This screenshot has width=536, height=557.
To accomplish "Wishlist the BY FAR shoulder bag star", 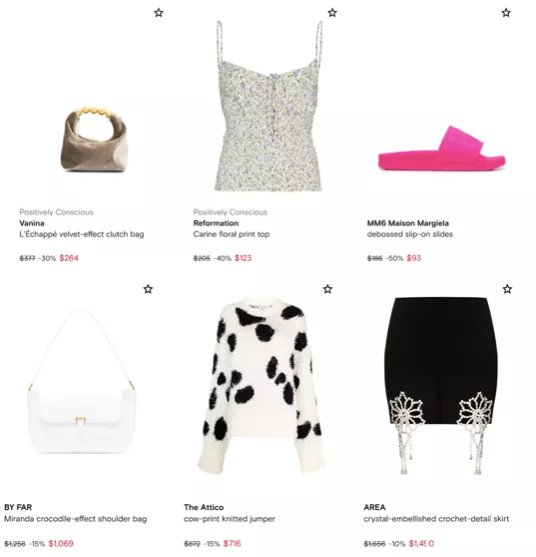I will coord(148,289).
